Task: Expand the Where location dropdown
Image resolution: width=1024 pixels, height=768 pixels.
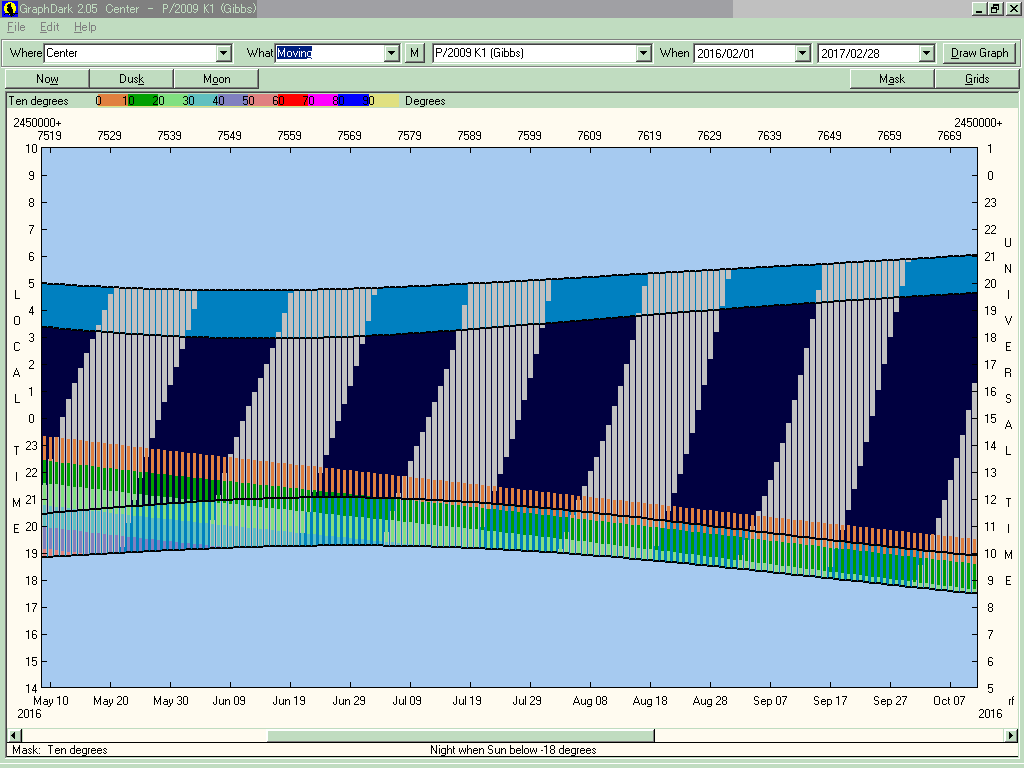Action: click(224, 54)
